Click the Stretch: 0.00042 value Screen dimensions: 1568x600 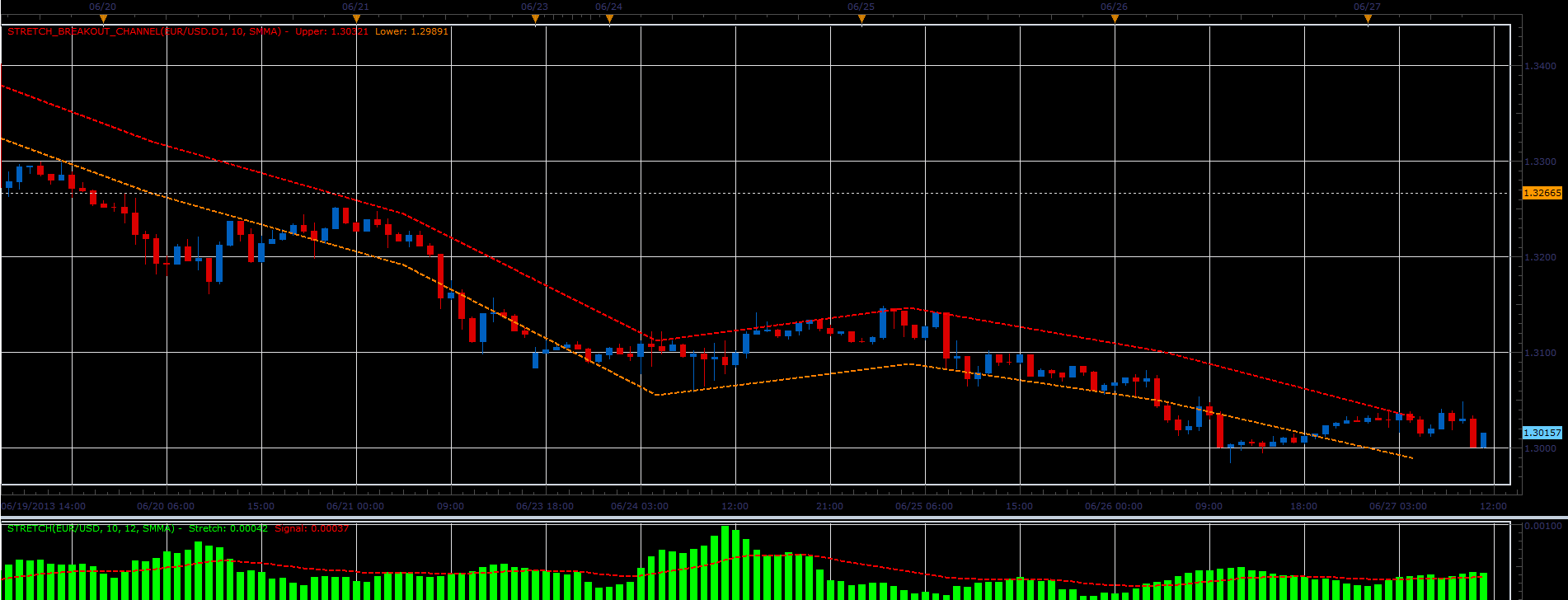tap(228, 528)
